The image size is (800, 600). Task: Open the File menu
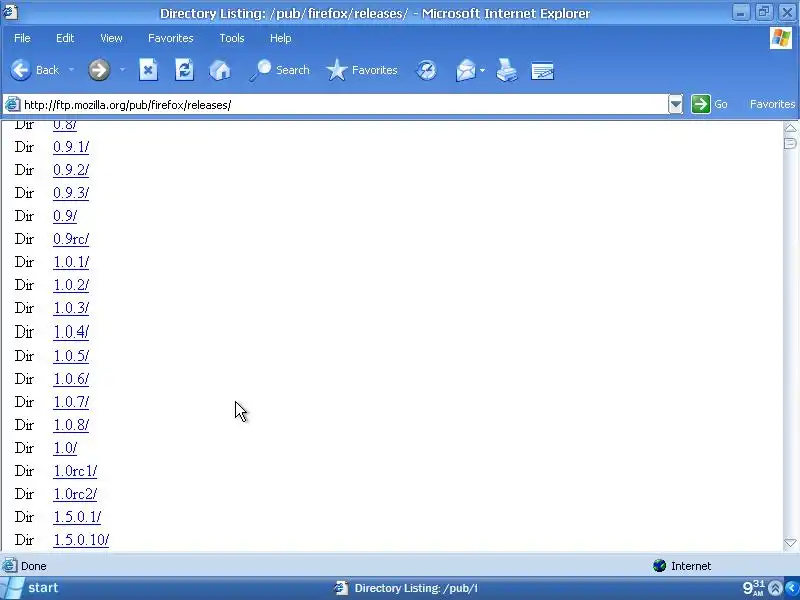22,38
